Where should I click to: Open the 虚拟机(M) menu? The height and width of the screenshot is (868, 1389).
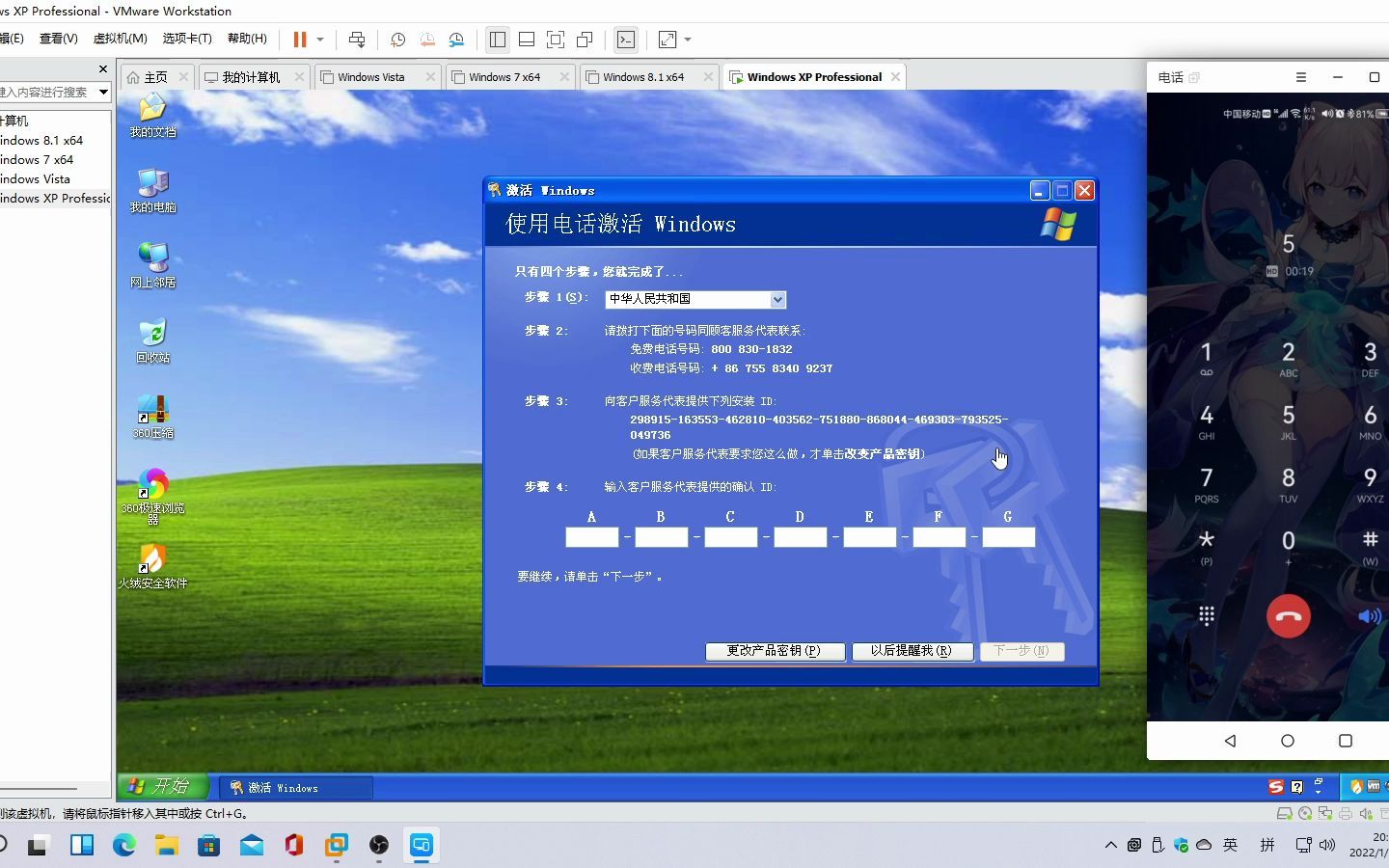click(120, 39)
